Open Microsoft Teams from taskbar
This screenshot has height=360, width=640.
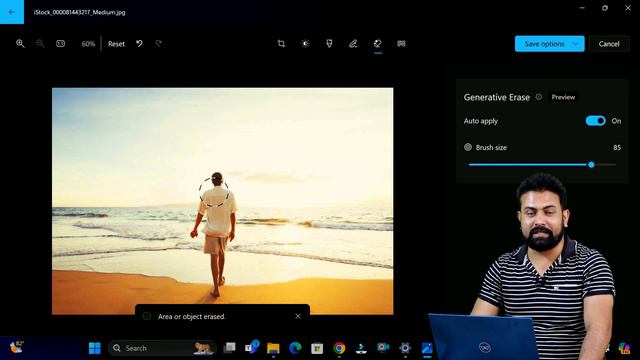coord(251,348)
